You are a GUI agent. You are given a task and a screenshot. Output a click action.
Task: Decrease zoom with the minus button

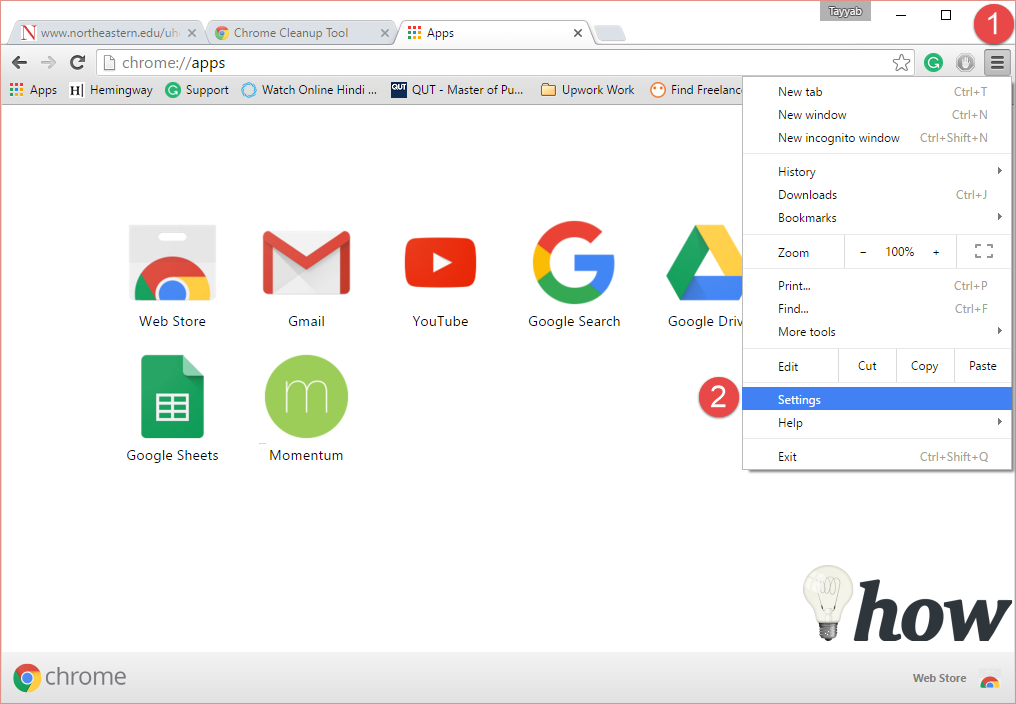click(863, 252)
